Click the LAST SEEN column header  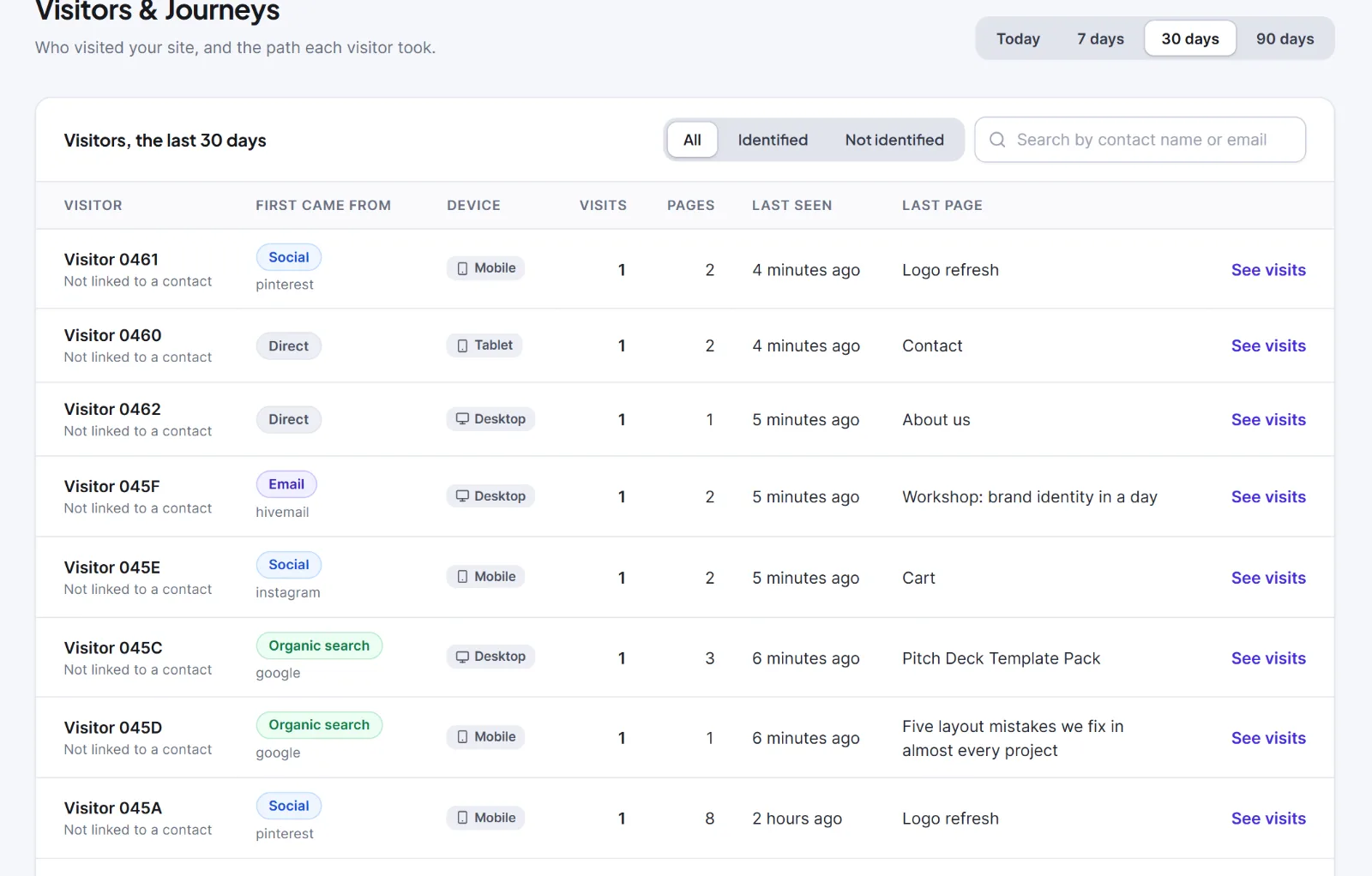(791, 205)
